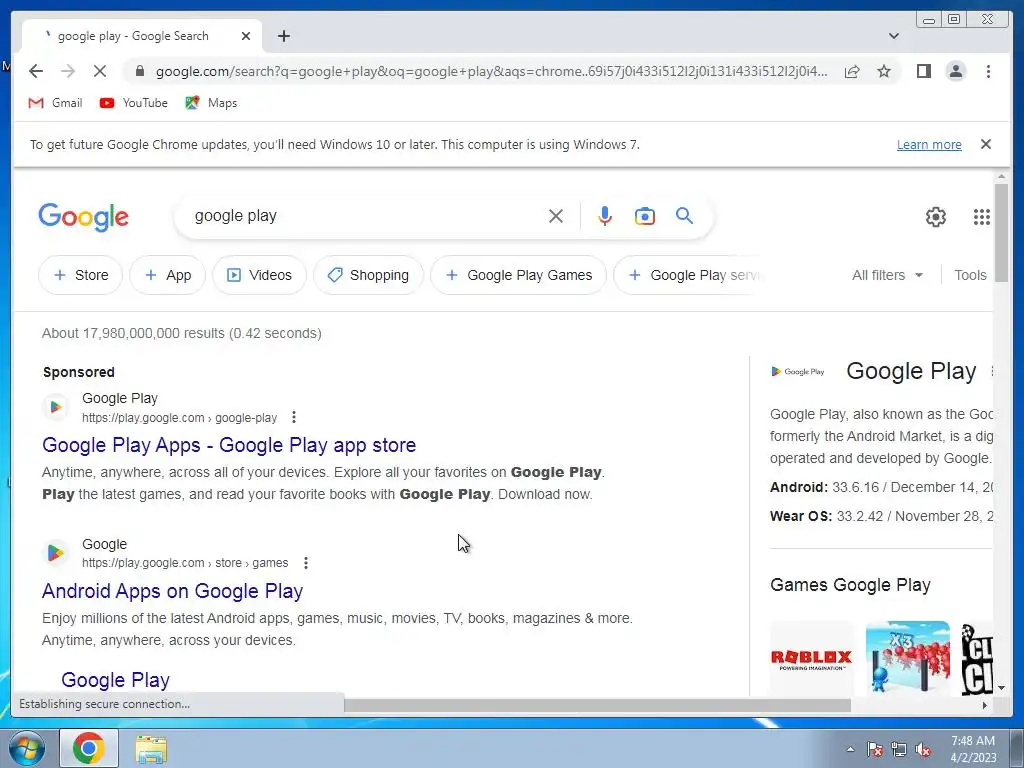The height and width of the screenshot is (768, 1024).
Task: Open Windows Start menu
Action: tap(26, 748)
